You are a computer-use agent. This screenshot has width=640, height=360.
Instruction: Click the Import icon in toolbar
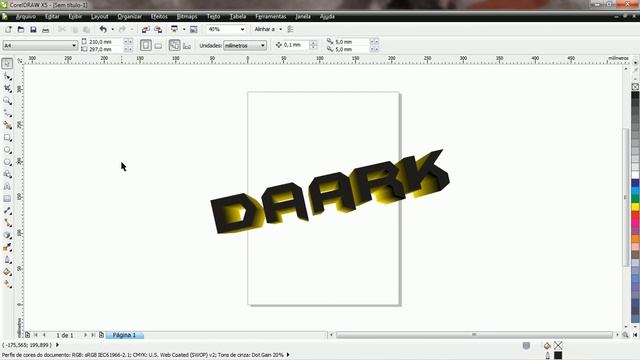146,29
